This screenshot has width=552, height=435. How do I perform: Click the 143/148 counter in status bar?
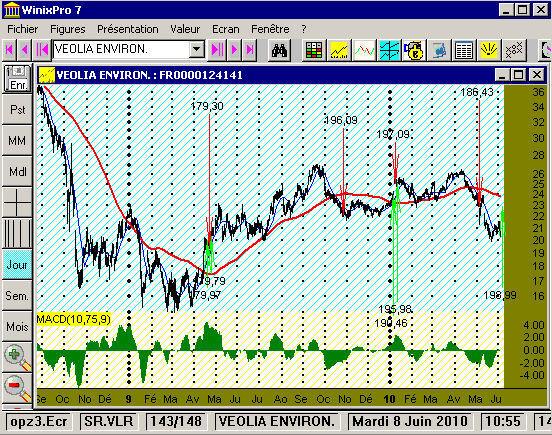tap(176, 421)
